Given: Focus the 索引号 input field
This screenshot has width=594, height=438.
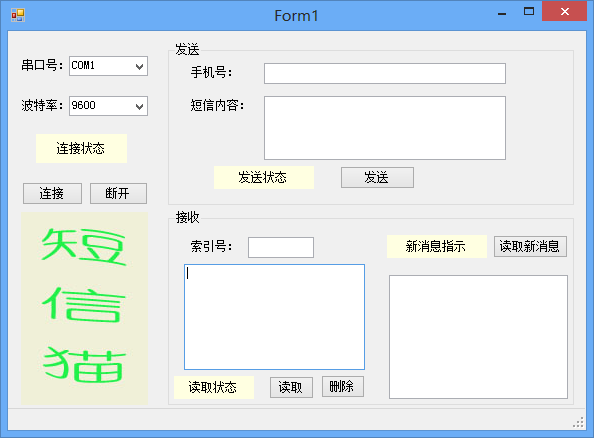Looking at the screenshot, I should (x=281, y=247).
